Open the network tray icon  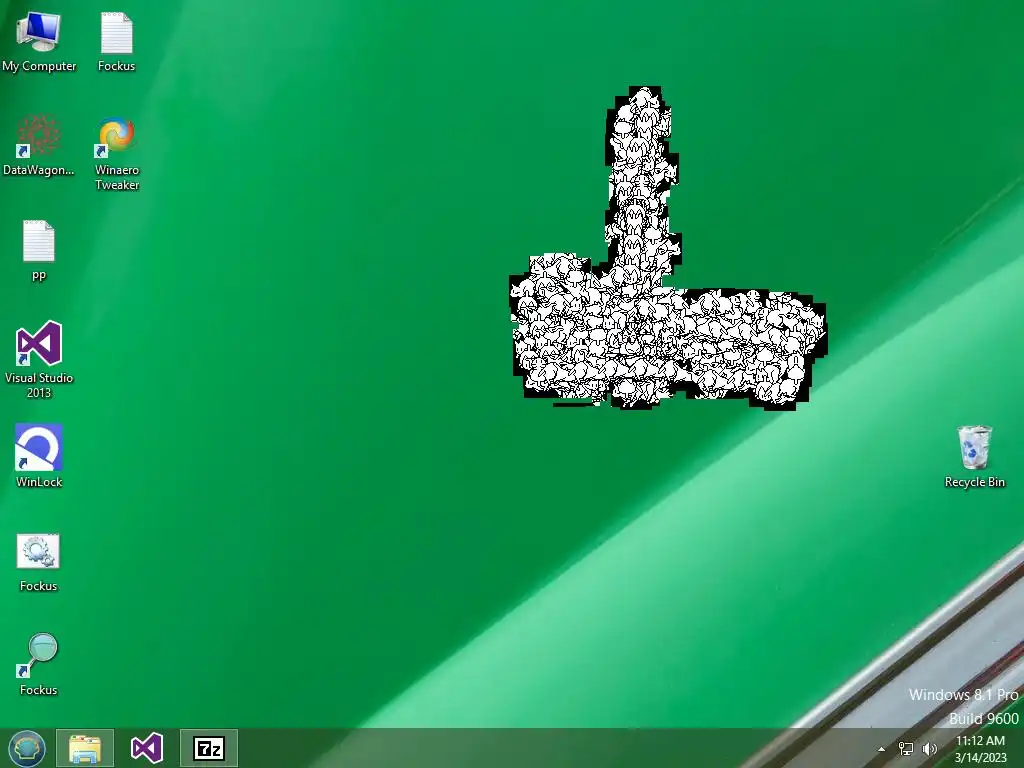pyautogui.click(x=906, y=749)
